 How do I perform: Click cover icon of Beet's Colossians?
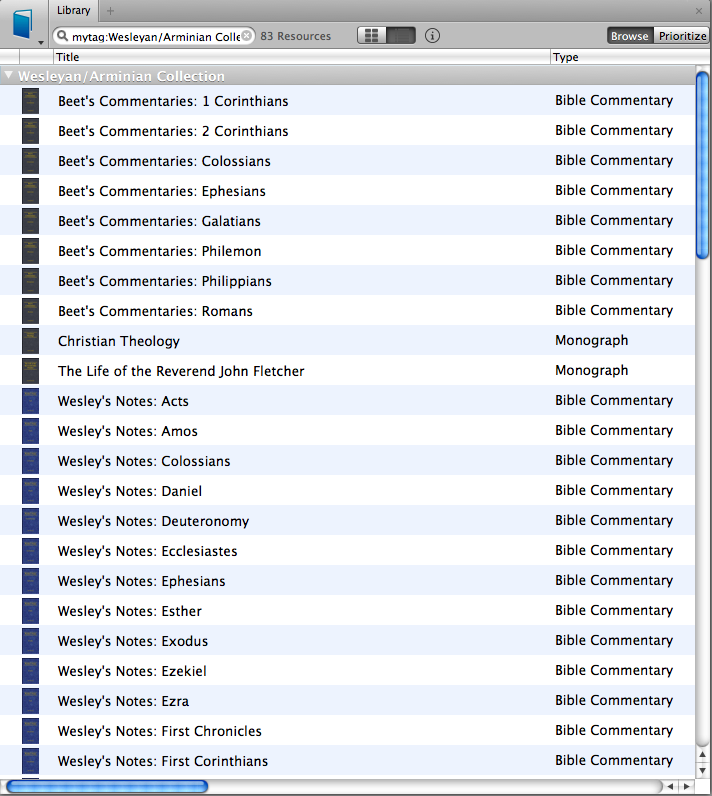tap(30, 160)
